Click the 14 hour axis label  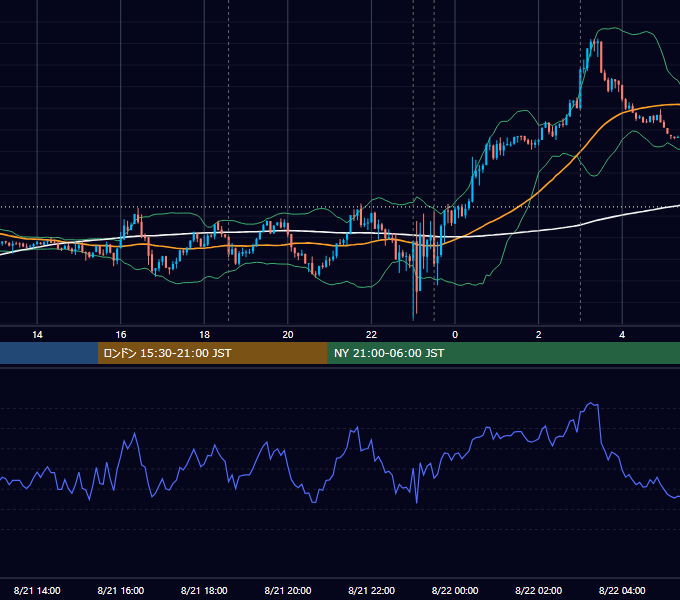click(37, 335)
